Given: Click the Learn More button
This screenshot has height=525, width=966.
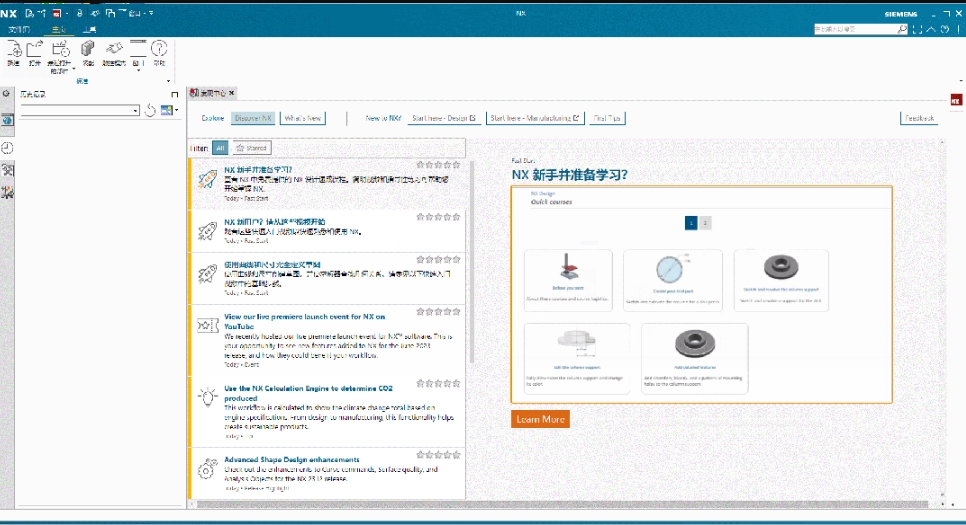Looking at the screenshot, I should [540, 419].
